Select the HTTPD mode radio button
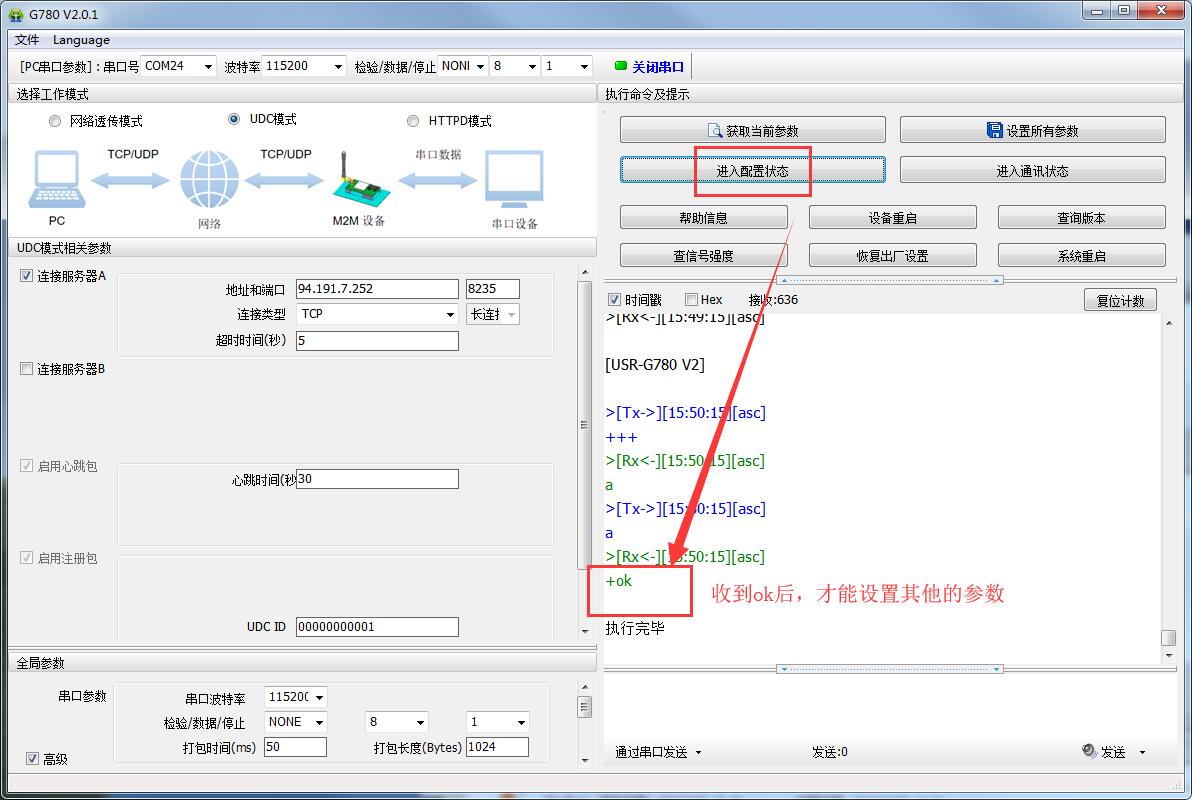The height and width of the screenshot is (800, 1192). 413,121
